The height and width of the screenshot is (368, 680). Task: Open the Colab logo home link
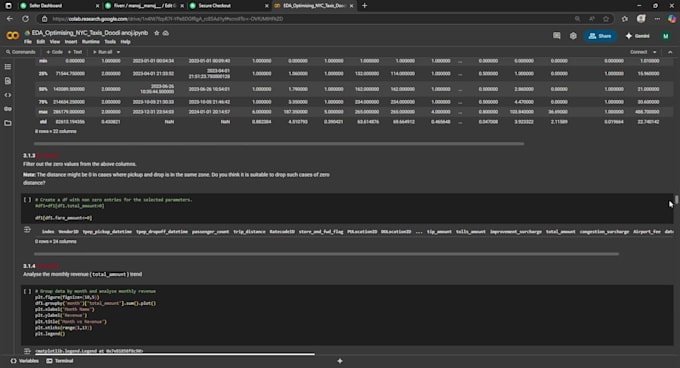pos(13,36)
